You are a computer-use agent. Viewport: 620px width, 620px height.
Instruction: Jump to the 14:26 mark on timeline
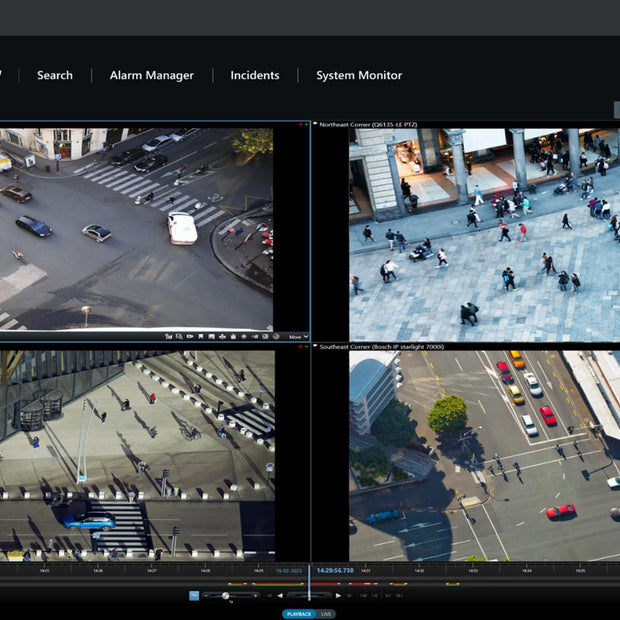(98, 571)
